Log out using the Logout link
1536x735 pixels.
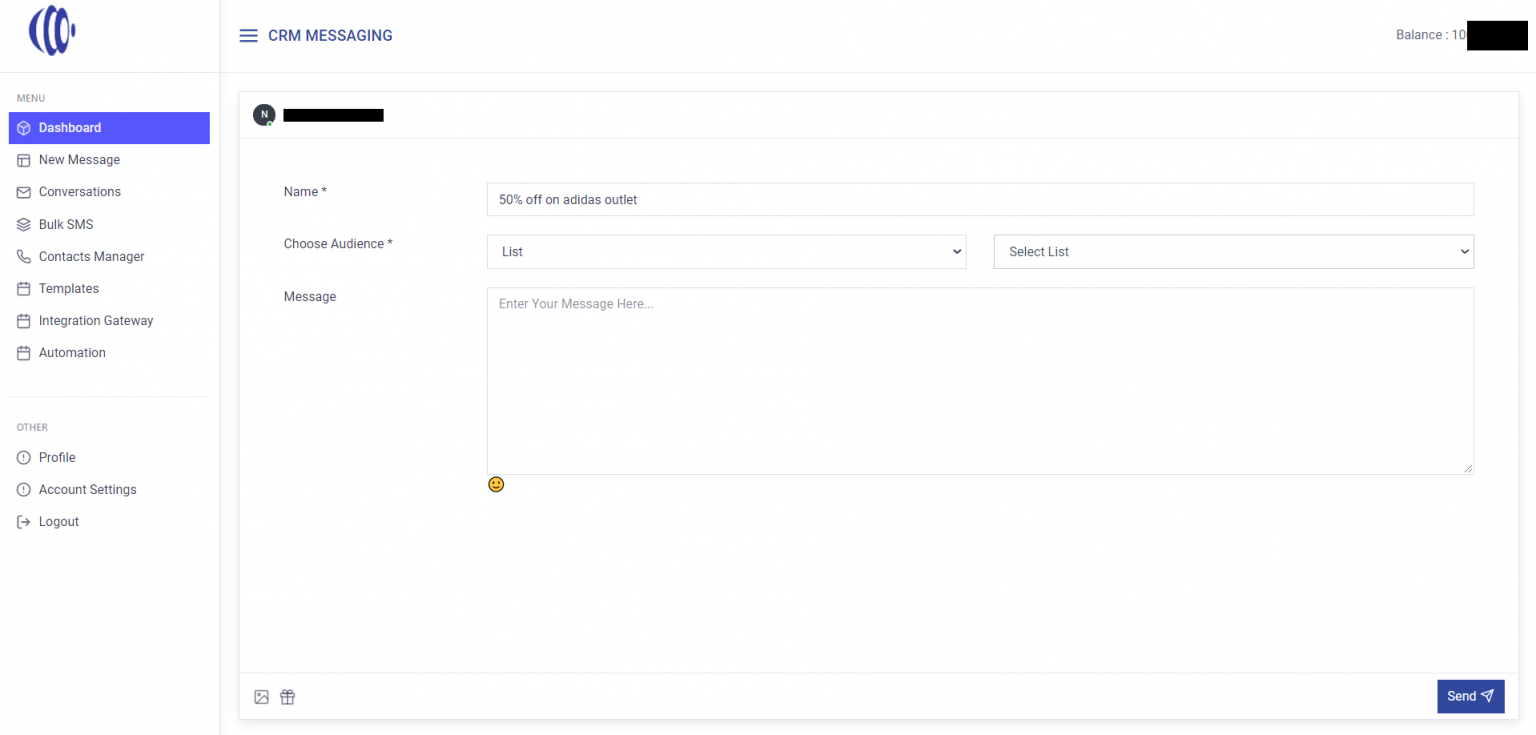pyautogui.click(x=59, y=522)
